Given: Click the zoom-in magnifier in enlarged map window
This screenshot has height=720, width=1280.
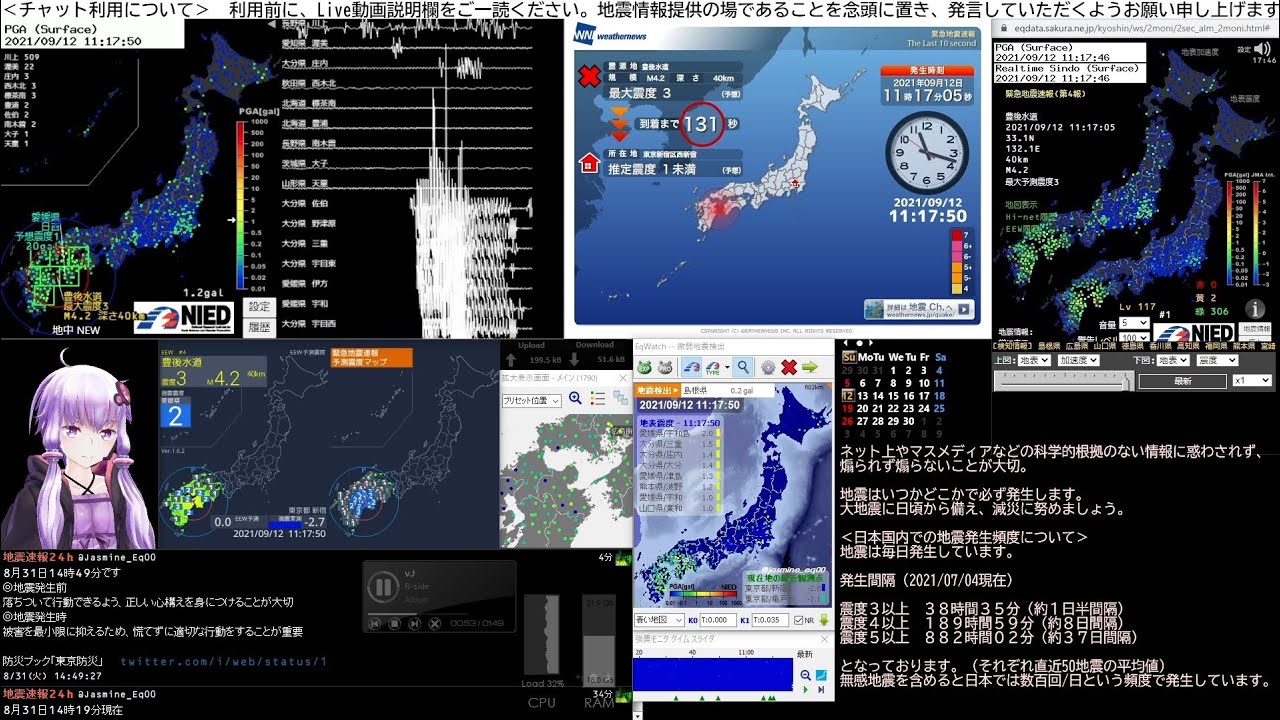Looking at the screenshot, I should (575, 398).
